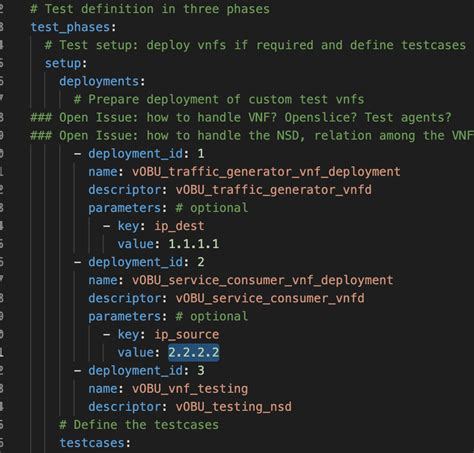Click value 'vOBU_service_consumer_vnfd'

point(270,298)
